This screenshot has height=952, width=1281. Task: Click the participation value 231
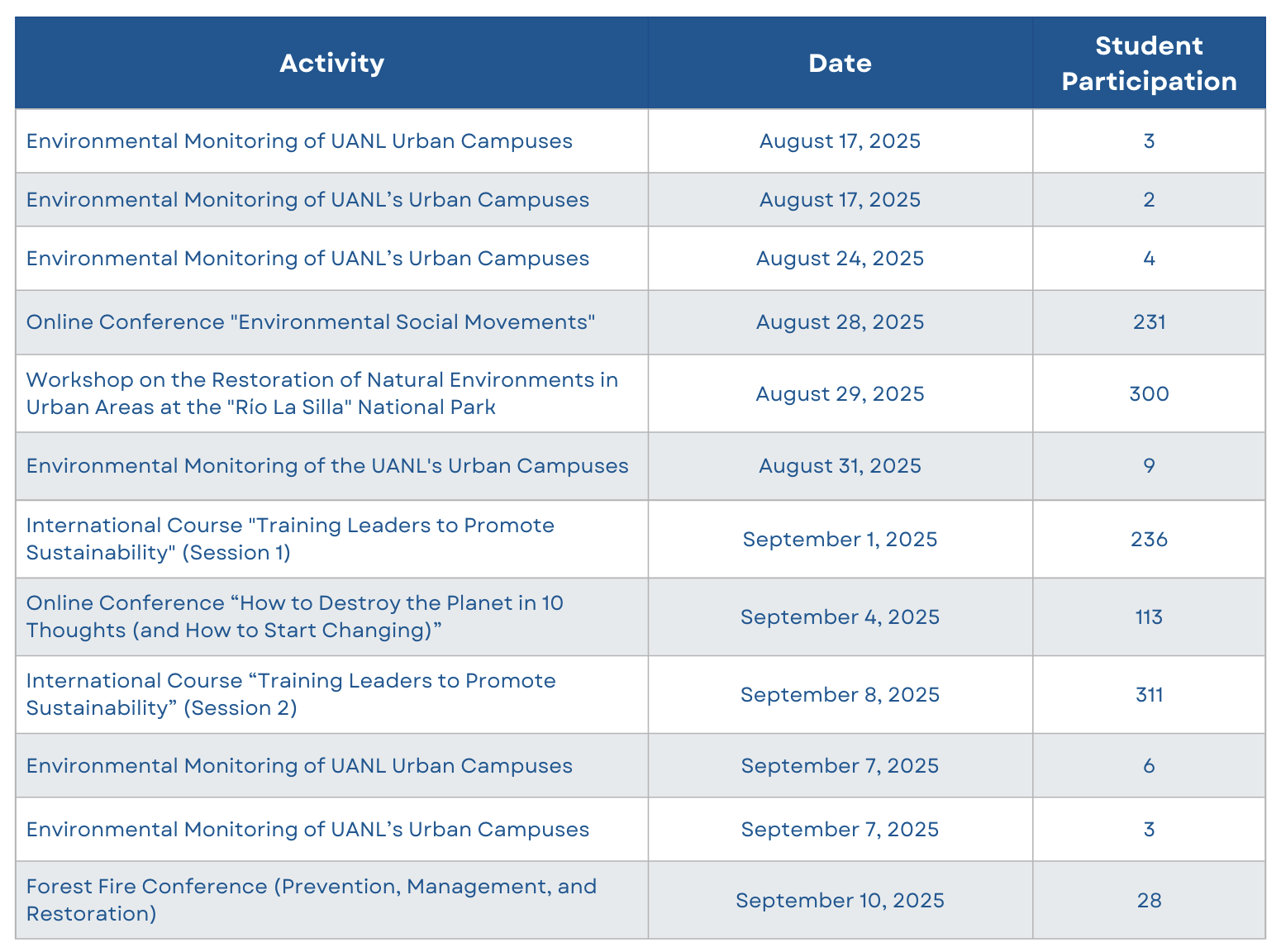point(1149,322)
